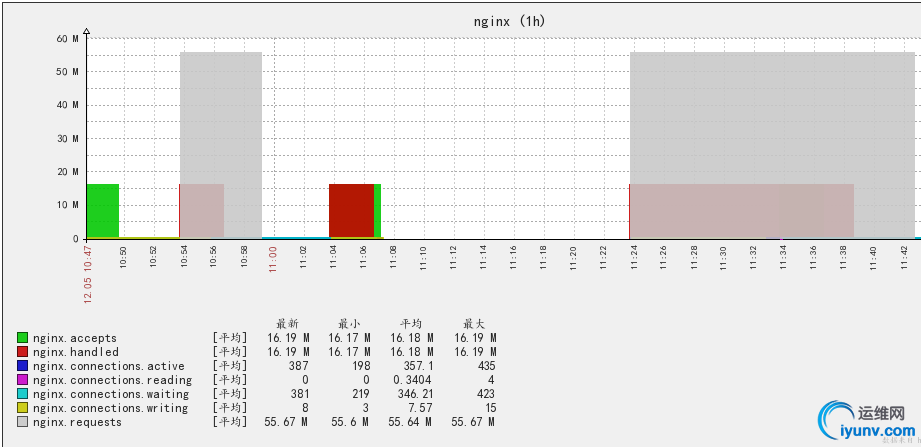Click the dark red handled bar near 11:04
This screenshot has width=921, height=447.
[x=351, y=211]
